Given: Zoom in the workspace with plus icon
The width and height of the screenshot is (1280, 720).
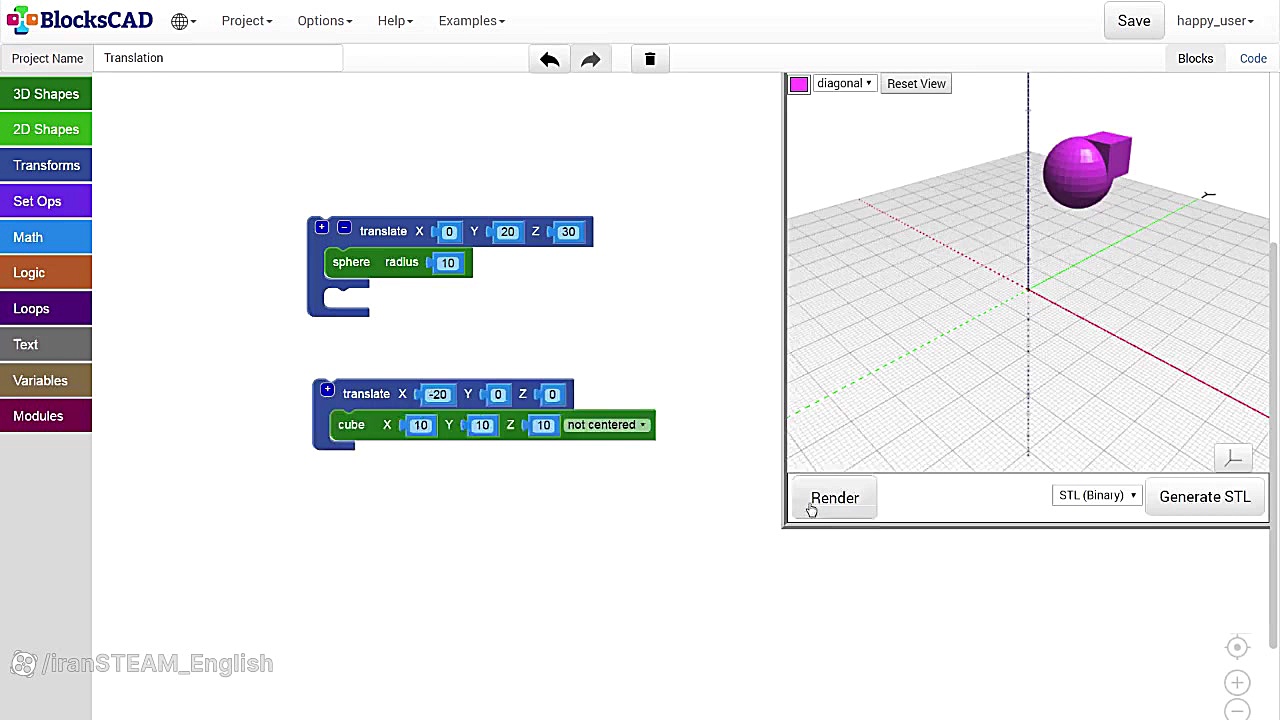Looking at the screenshot, I should pos(1237,683).
